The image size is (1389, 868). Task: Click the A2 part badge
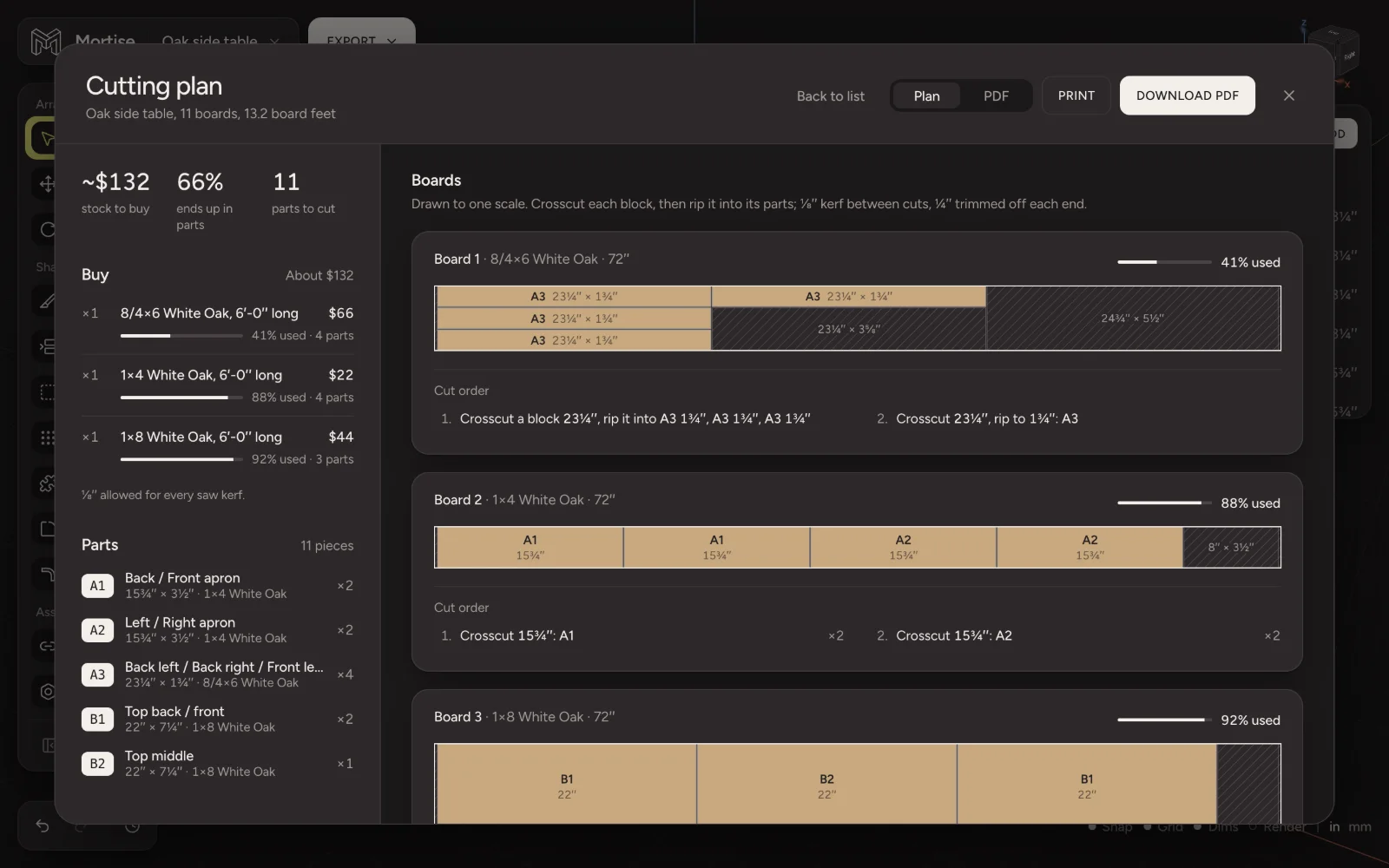pyautogui.click(x=97, y=630)
